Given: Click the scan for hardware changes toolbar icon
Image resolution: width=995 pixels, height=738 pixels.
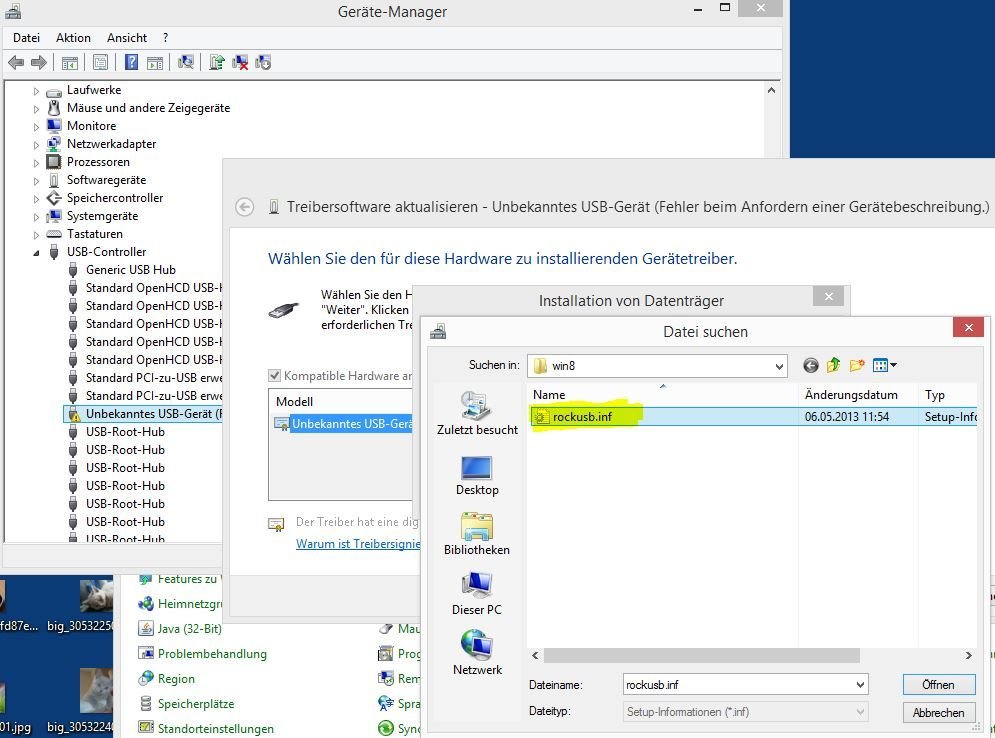Looking at the screenshot, I should pyautogui.click(x=185, y=63).
